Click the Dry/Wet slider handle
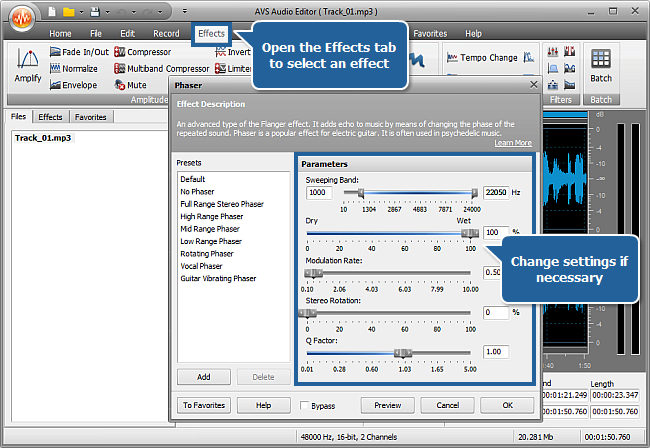This screenshot has height=448, width=650. pos(470,233)
